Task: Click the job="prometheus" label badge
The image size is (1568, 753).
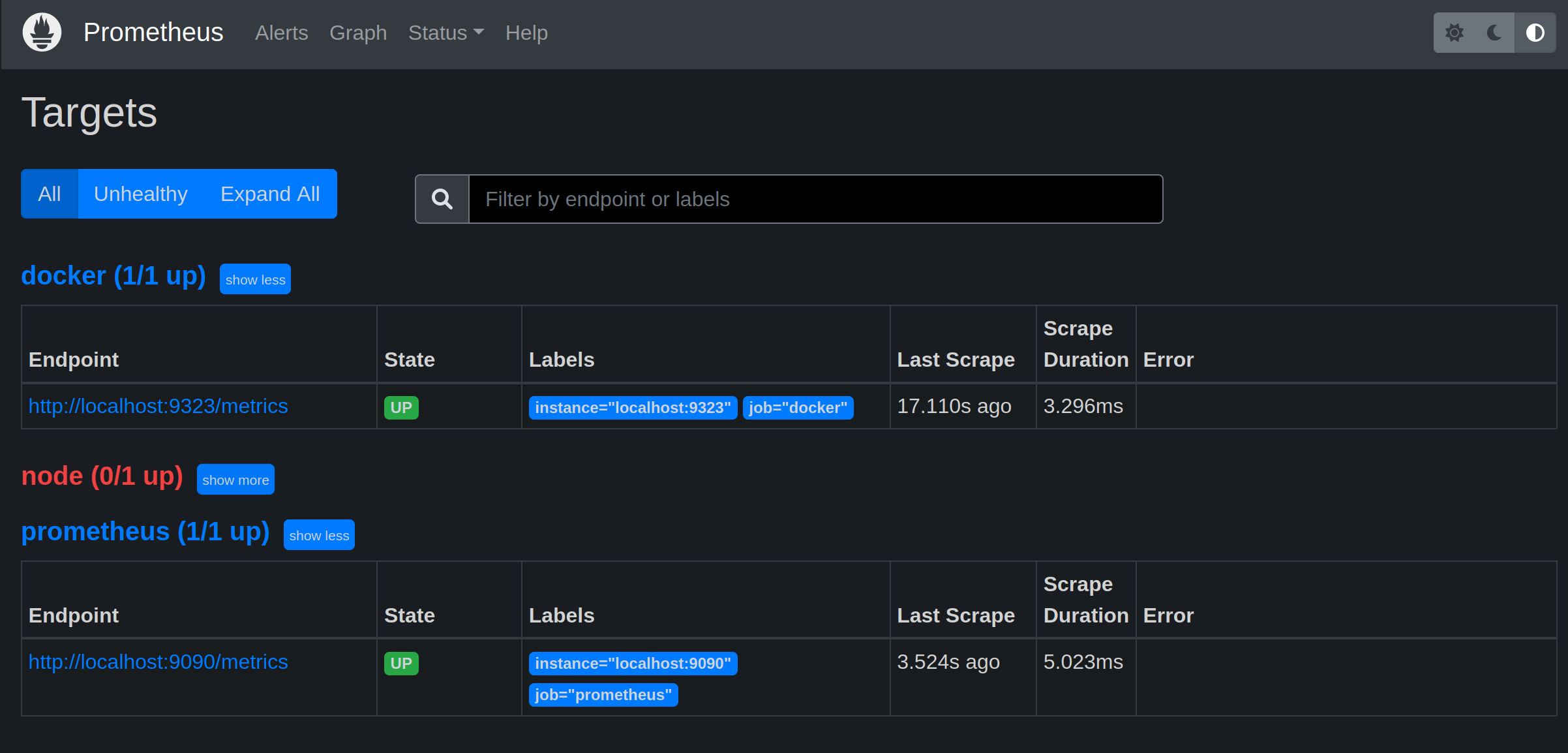Action: tap(603, 694)
